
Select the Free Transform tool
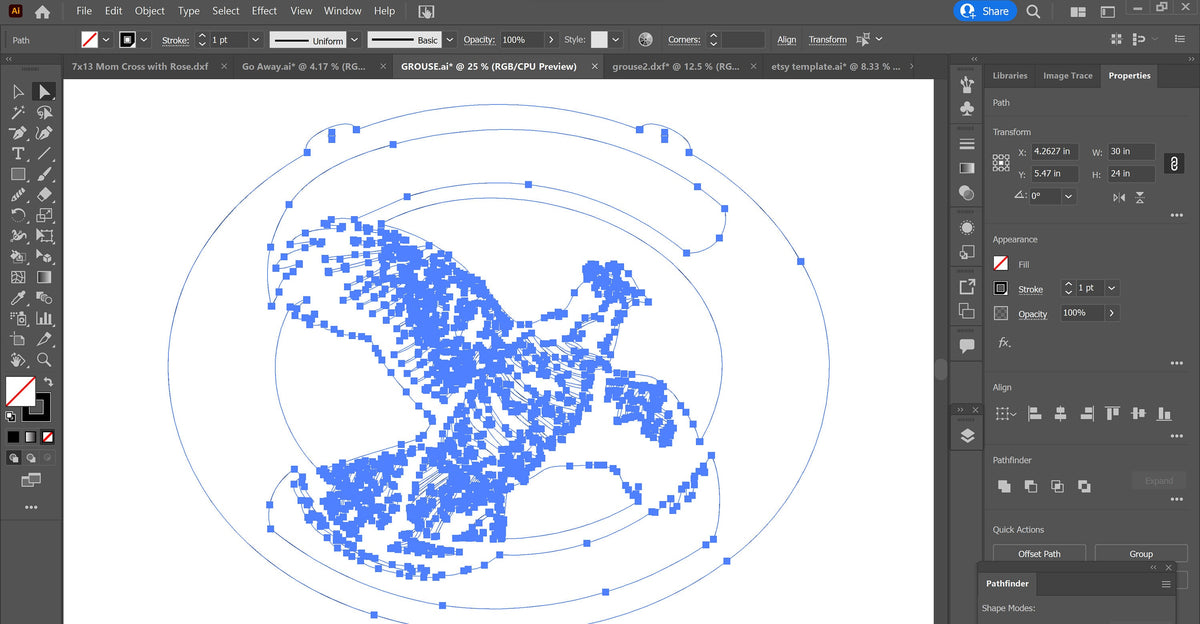click(44, 236)
